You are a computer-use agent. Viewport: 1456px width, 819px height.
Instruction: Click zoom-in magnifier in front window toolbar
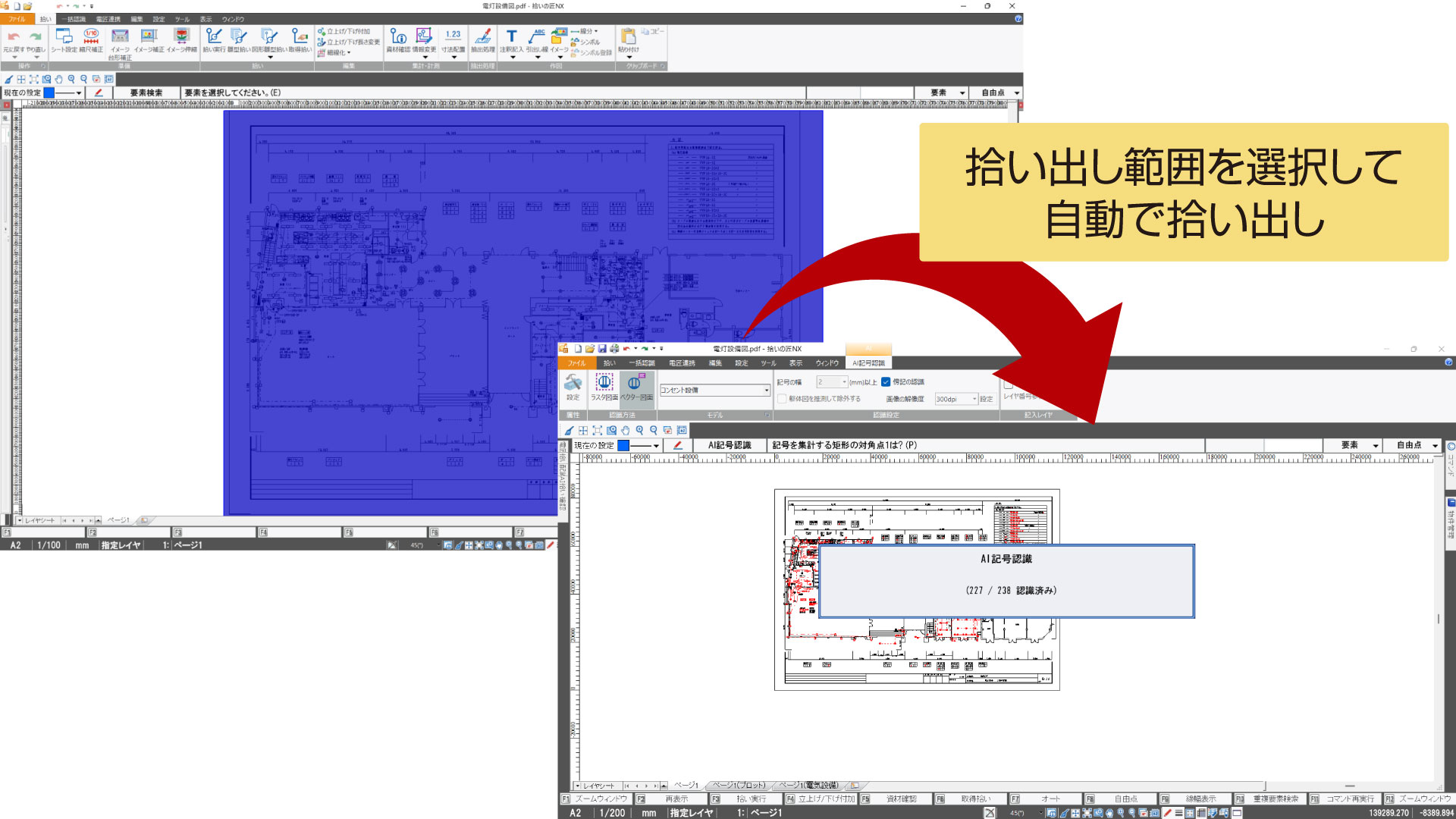(639, 430)
